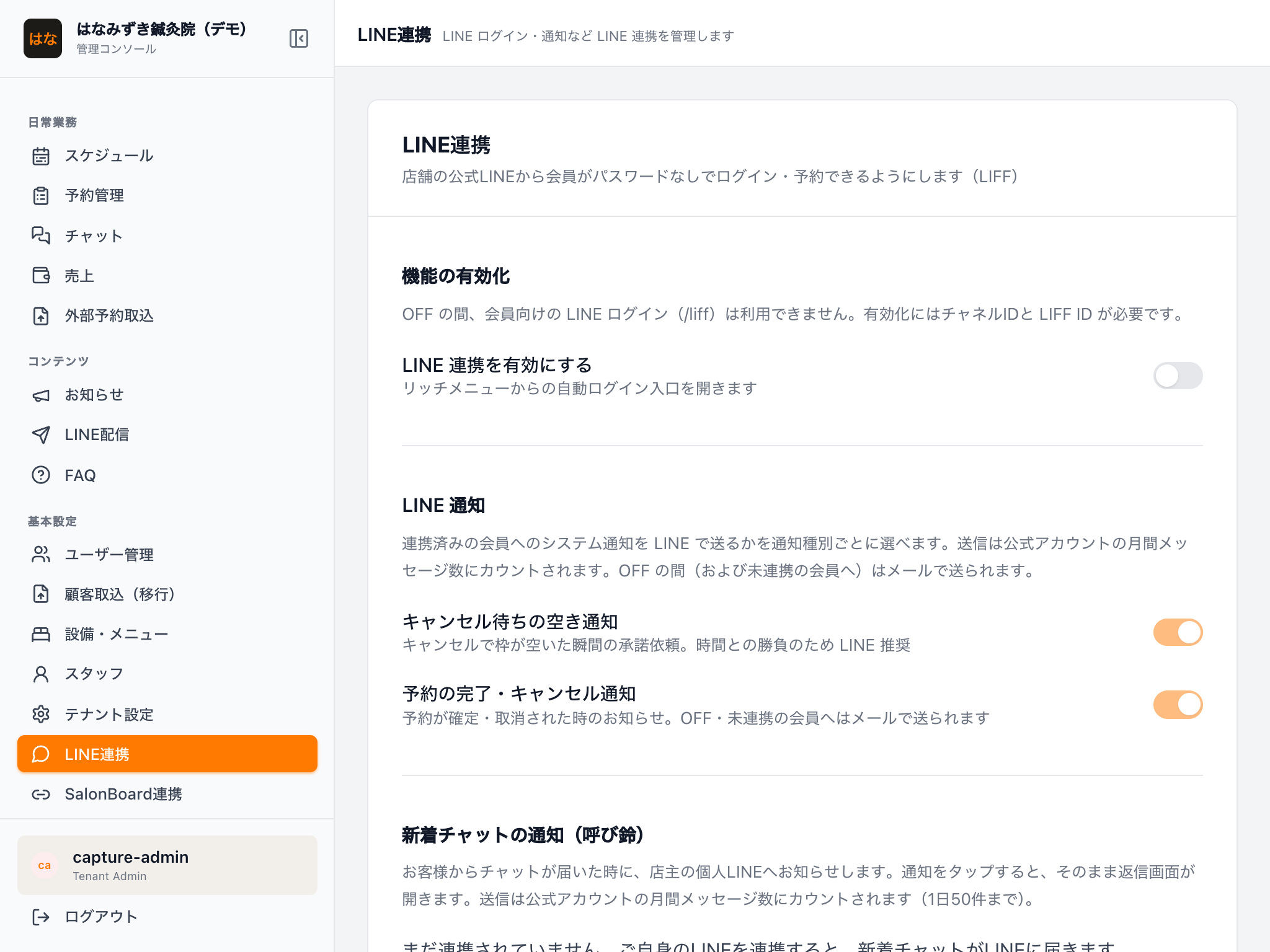
Task: Open LINE配信 page
Action: 167,434
